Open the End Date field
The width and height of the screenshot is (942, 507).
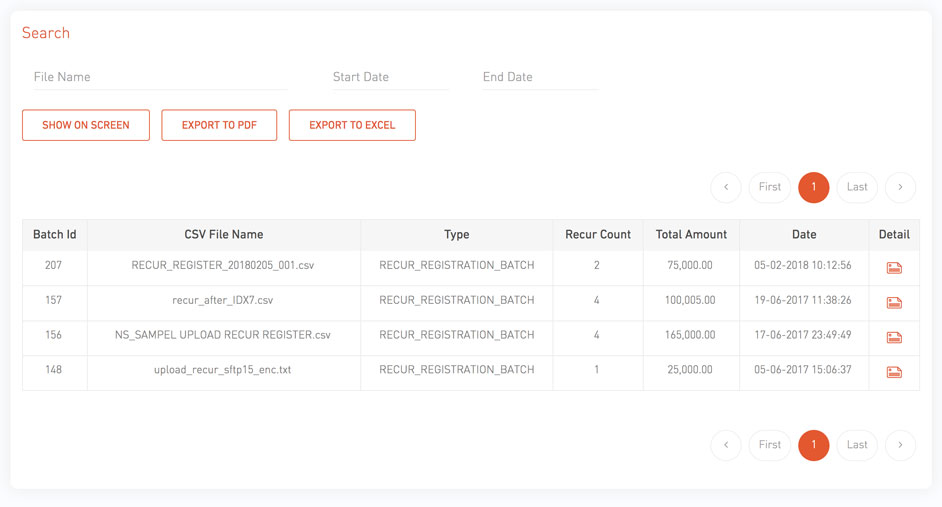541,77
